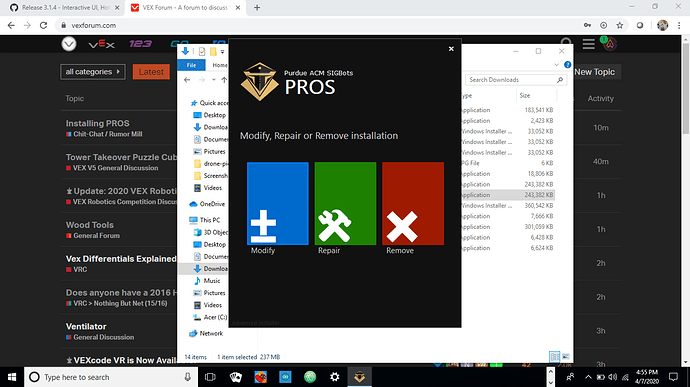
Task: Close the PROS installer dialog
Action: (451, 49)
